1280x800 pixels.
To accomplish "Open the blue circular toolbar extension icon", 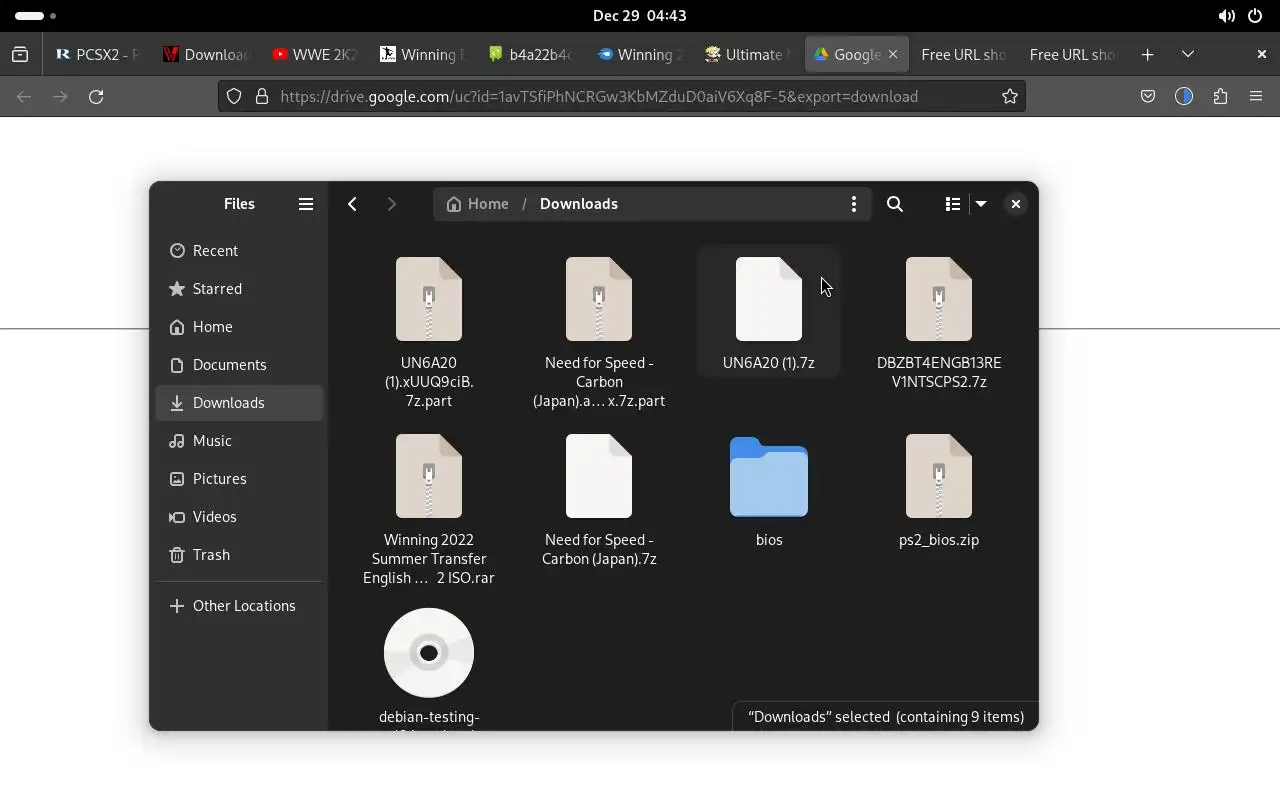I will [x=1184, y=97].
